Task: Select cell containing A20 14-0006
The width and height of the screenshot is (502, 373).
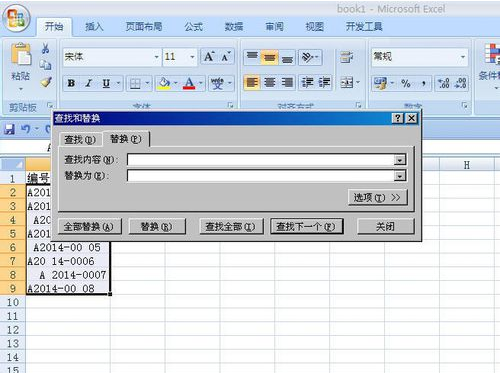Action: coord(68,261)
